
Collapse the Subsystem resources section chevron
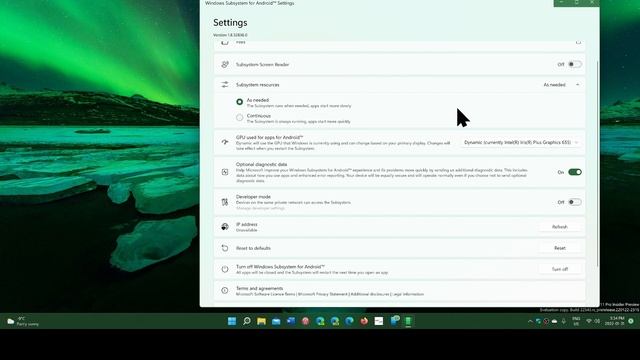578,85
